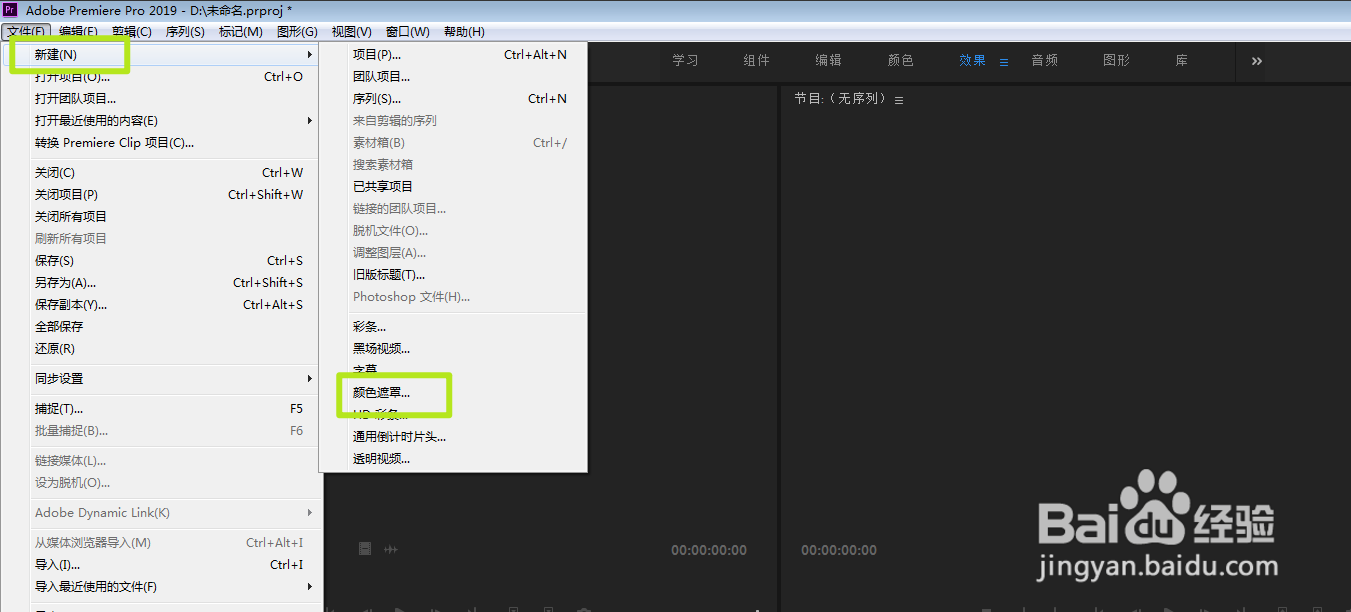Switch to the 学习 workspace tab
1351x612 pixels.
(685, 61)
